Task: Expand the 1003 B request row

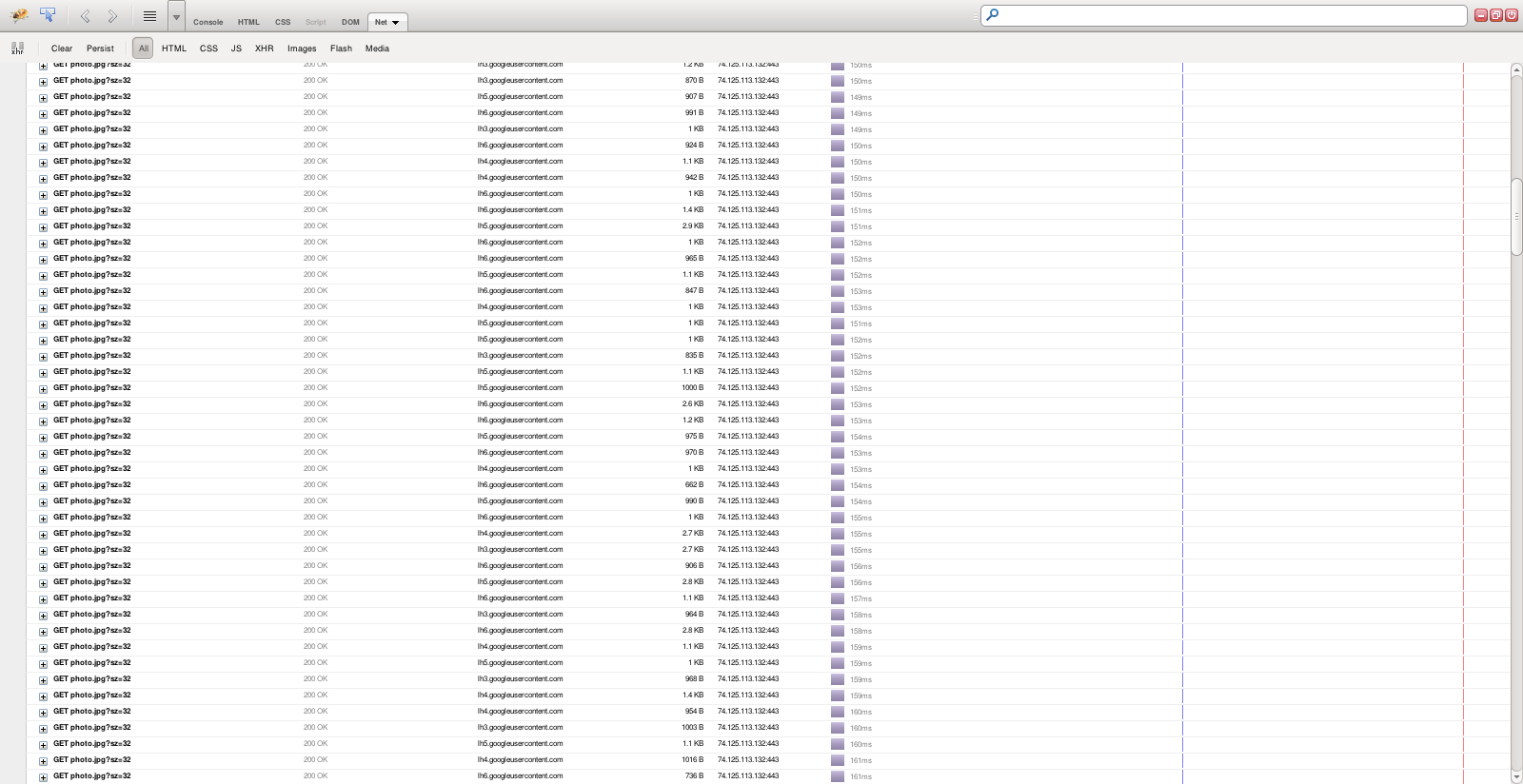Action: pyautogui.click(x=43, y=729)
